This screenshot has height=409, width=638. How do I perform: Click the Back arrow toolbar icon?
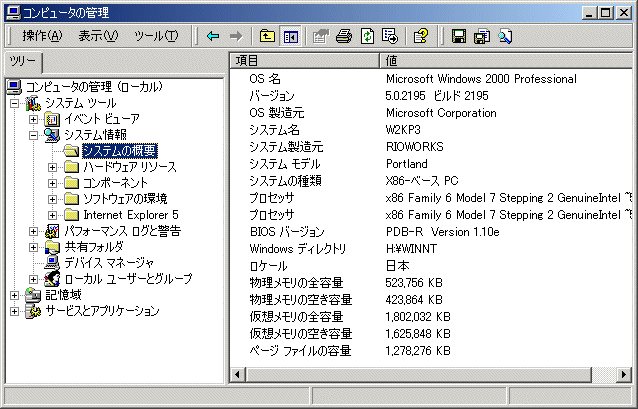pos(213,36)
